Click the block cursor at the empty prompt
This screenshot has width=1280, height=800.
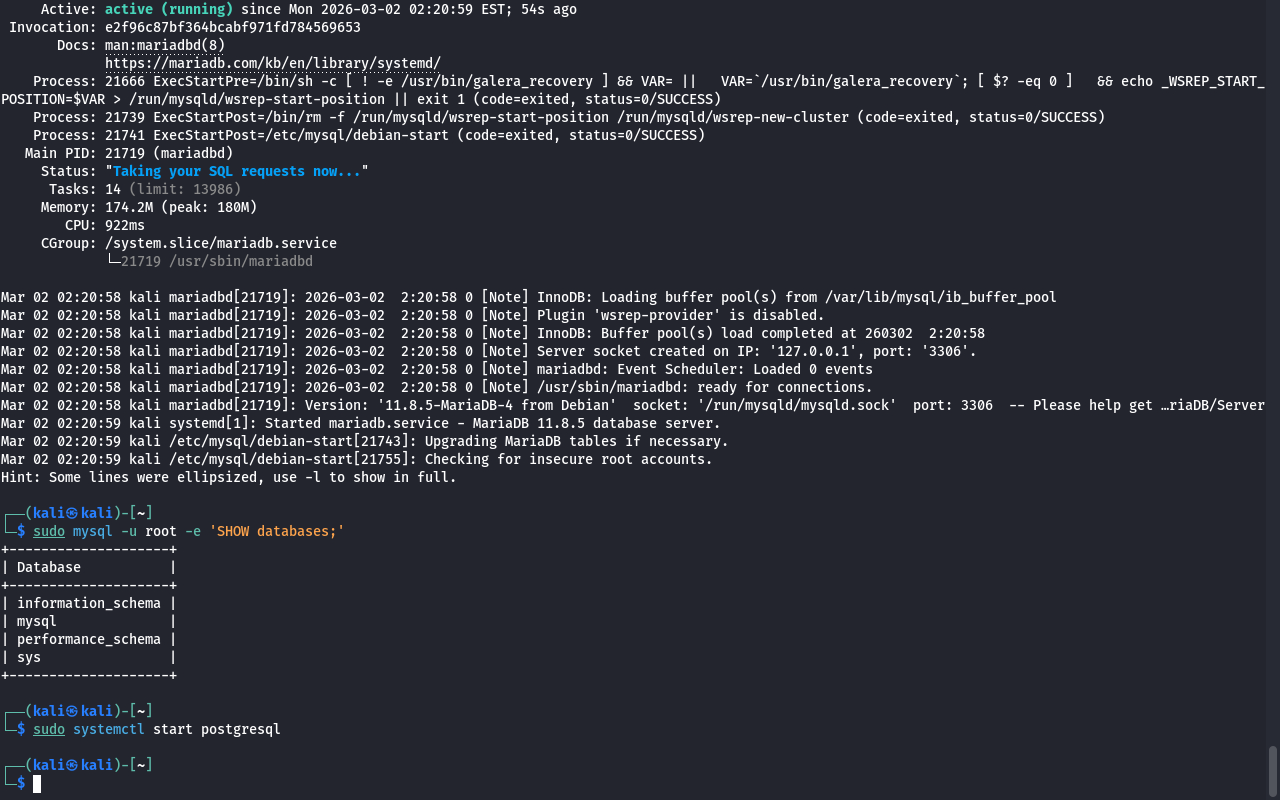[x=37, y=783]
